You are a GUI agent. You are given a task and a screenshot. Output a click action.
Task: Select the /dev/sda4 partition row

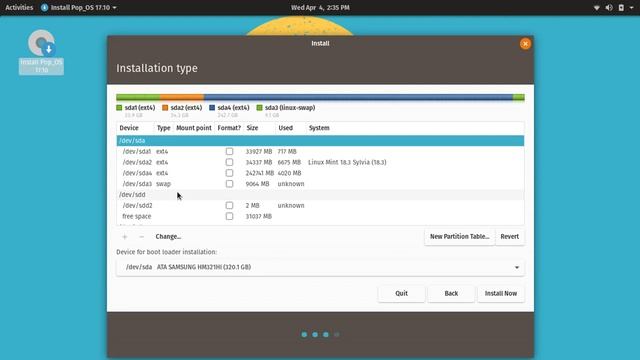click(320, 173)
